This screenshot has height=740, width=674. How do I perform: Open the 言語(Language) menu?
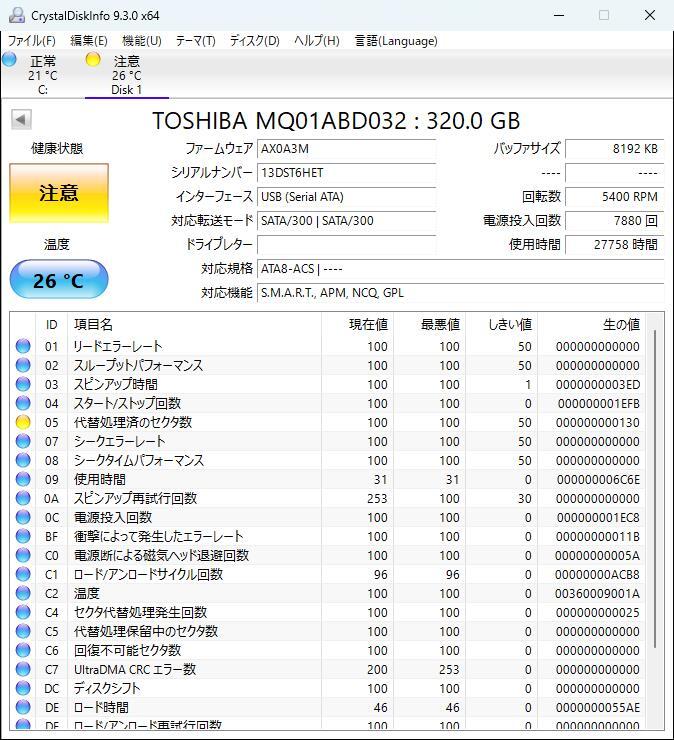coord(396,41)
